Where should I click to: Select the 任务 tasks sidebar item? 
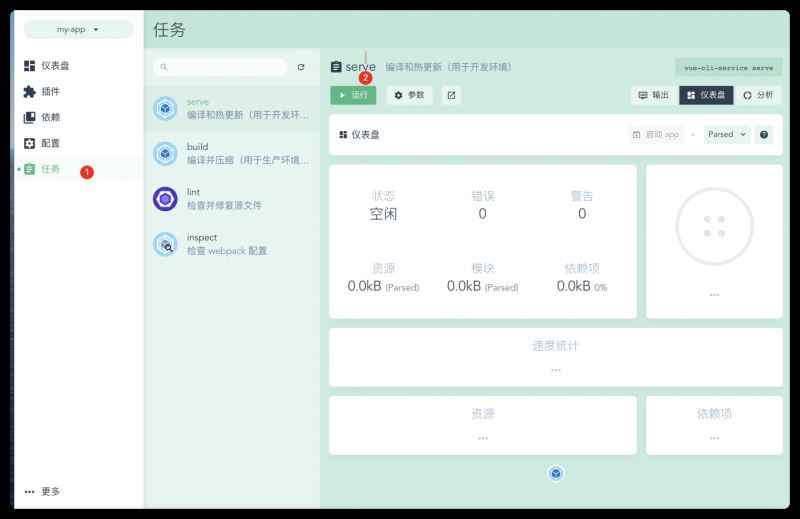click(79, 169)
